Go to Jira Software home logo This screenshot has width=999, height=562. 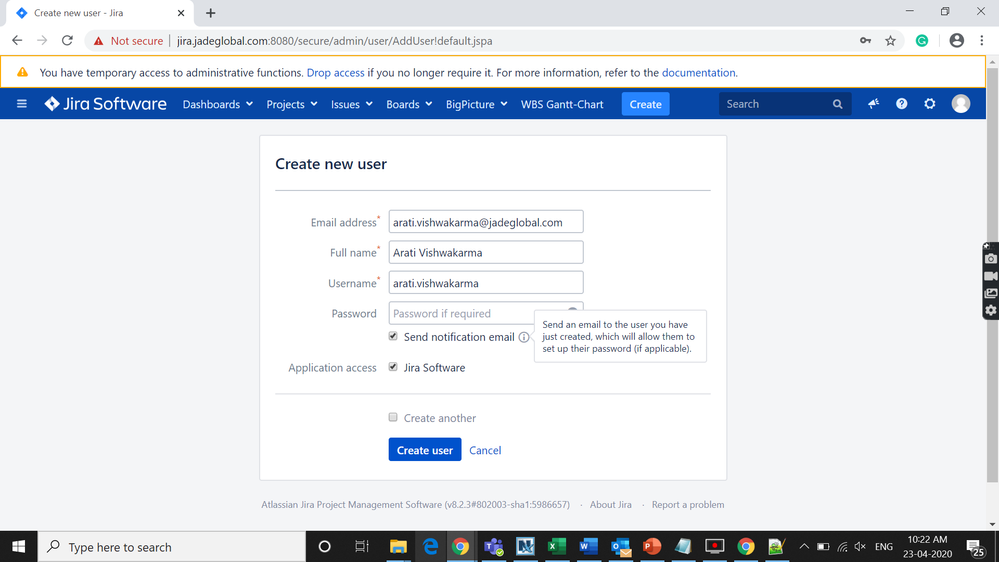tap(105, 104)
